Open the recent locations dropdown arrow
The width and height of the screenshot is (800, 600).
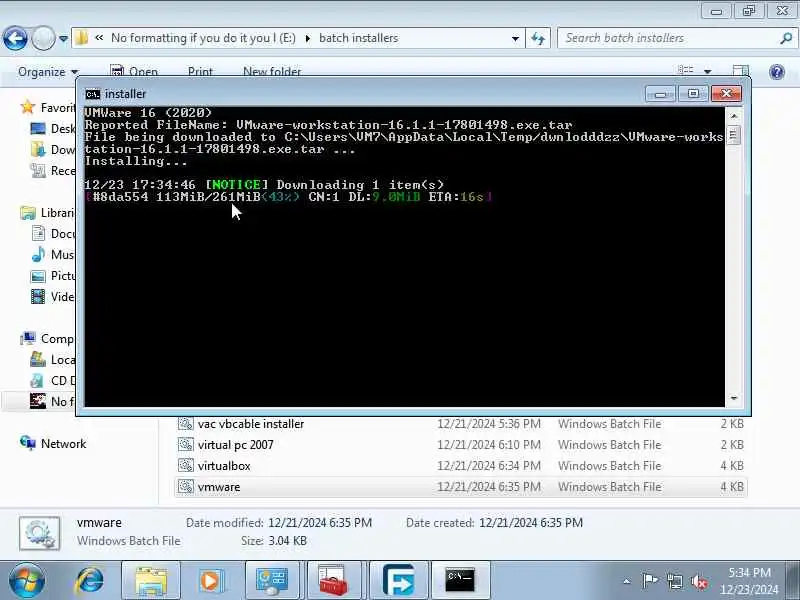point(63,39)
